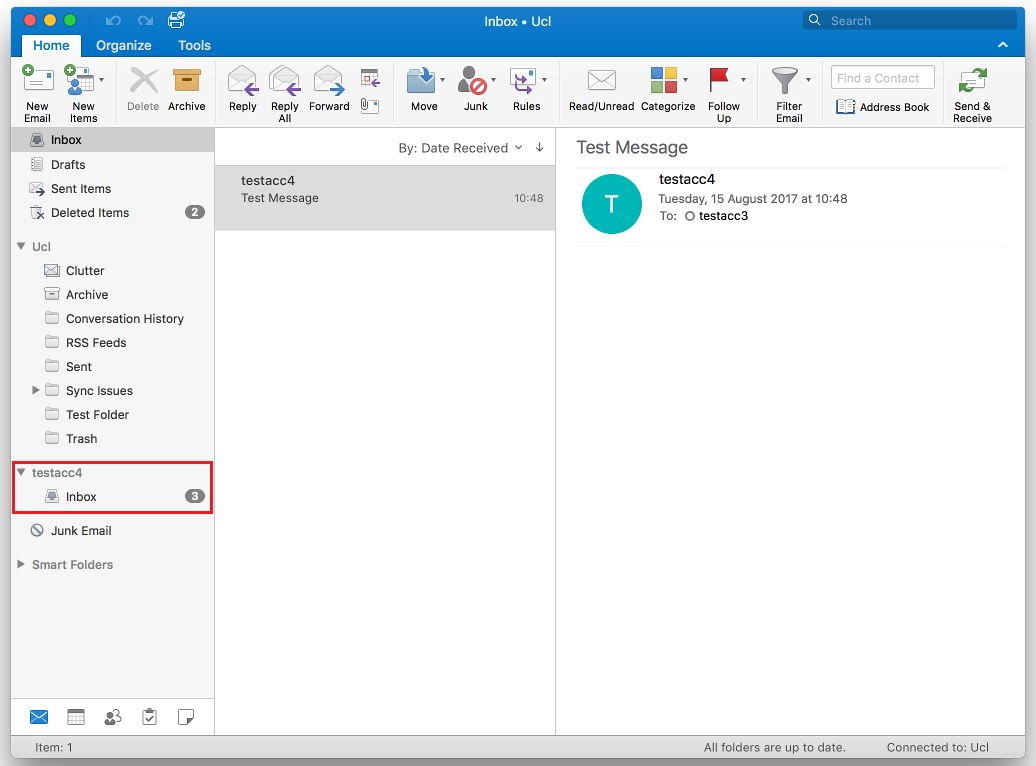Open the Address Book

(x=883, y=106)
